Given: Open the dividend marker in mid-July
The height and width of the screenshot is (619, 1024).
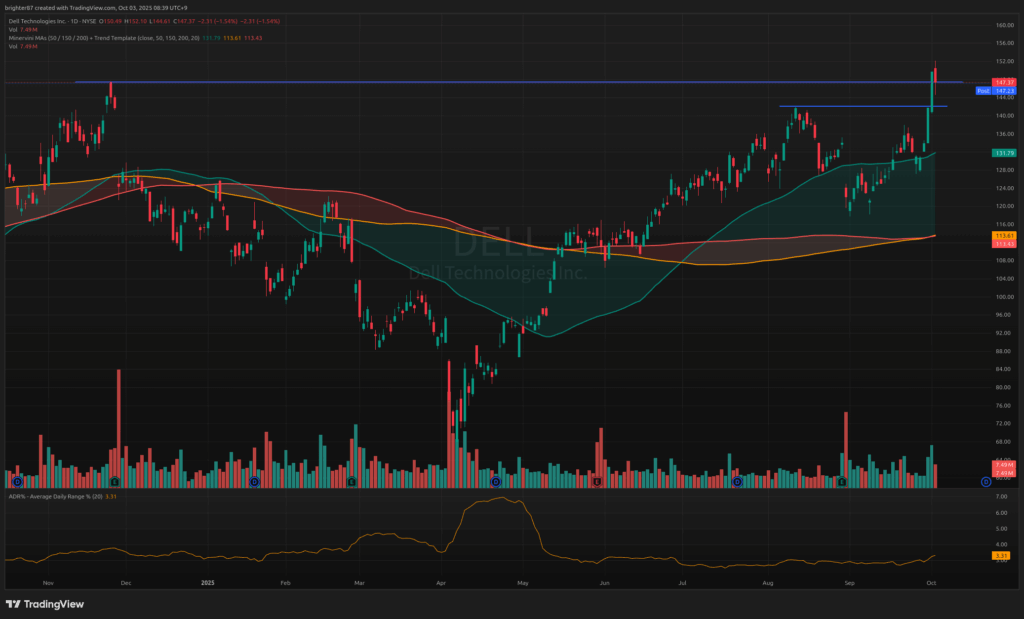Looking at the screenshot, I should pos(737,482).
